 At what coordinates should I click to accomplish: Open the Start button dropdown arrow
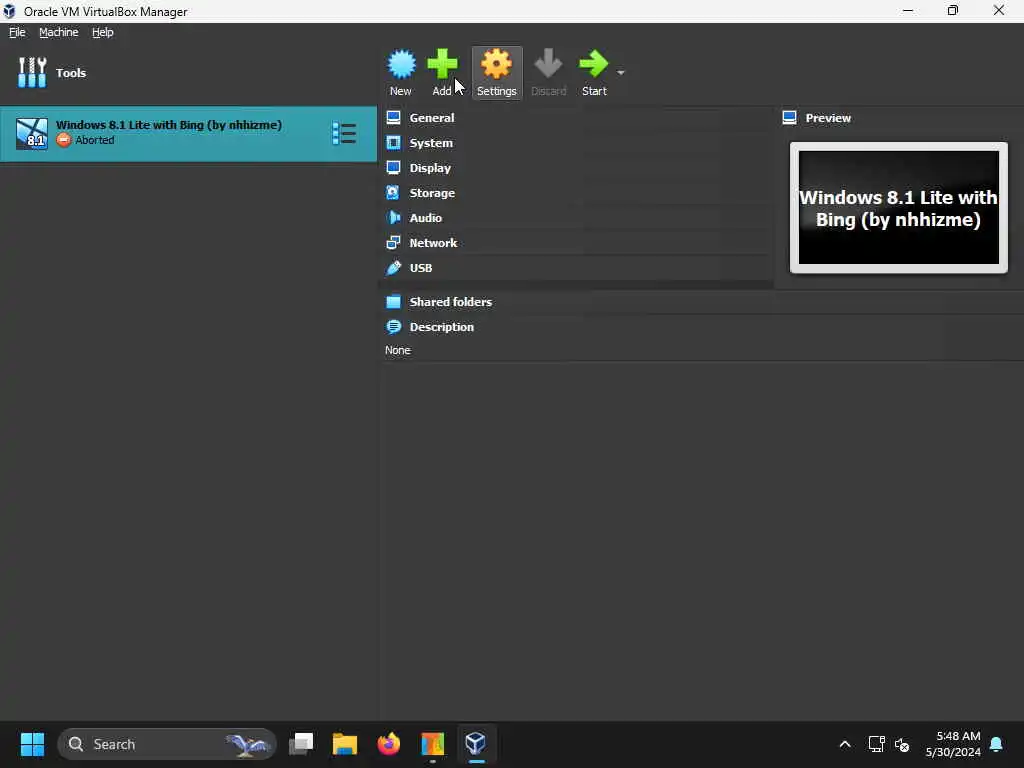(x=620, y=72)
